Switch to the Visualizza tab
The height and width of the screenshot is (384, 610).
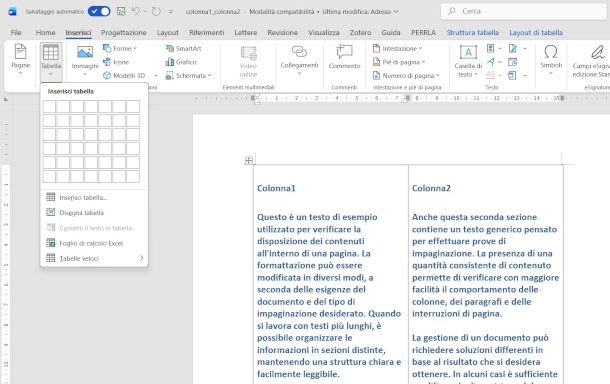click(324, 33)
